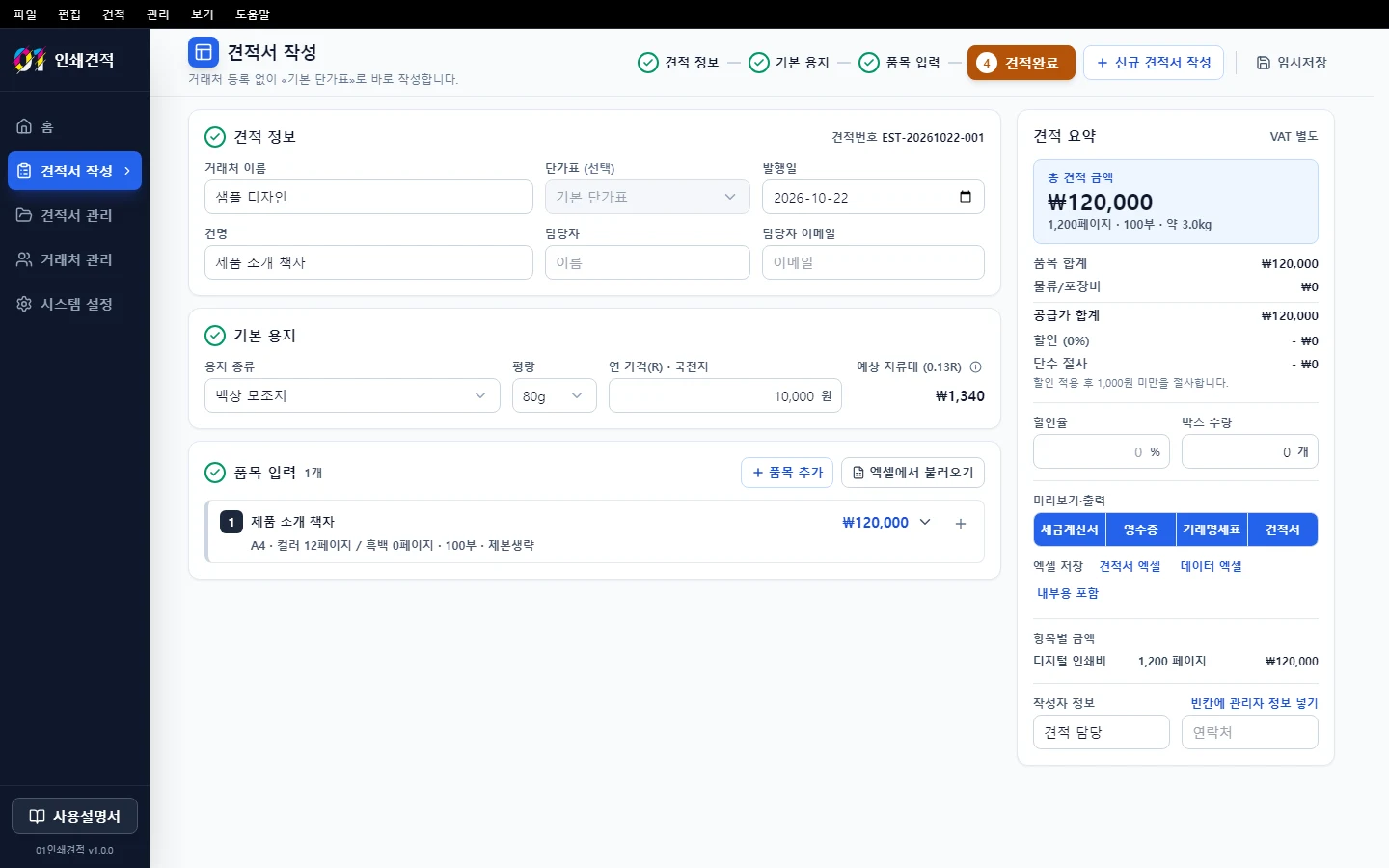Open the 도움말 menu

[253, 14]
